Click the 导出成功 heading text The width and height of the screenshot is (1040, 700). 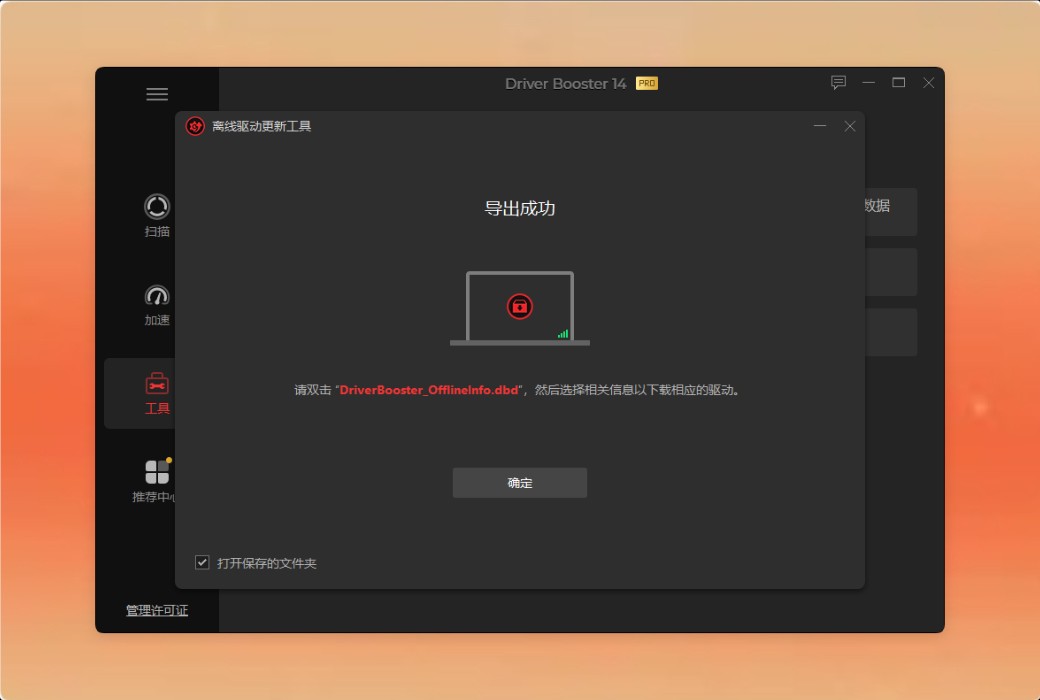pyautogui.click(x=519, y=208)
